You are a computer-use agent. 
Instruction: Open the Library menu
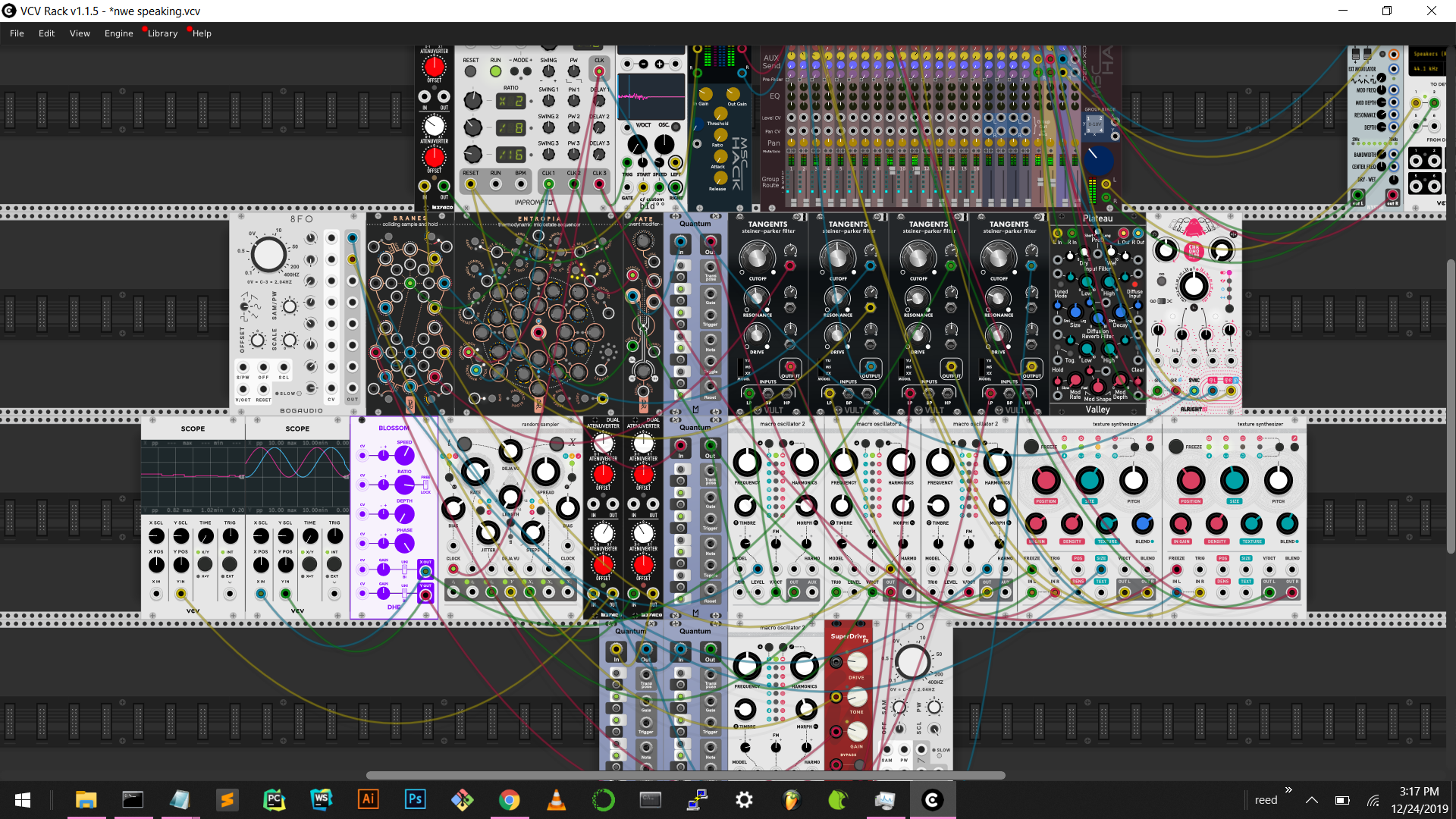[162, 33]
